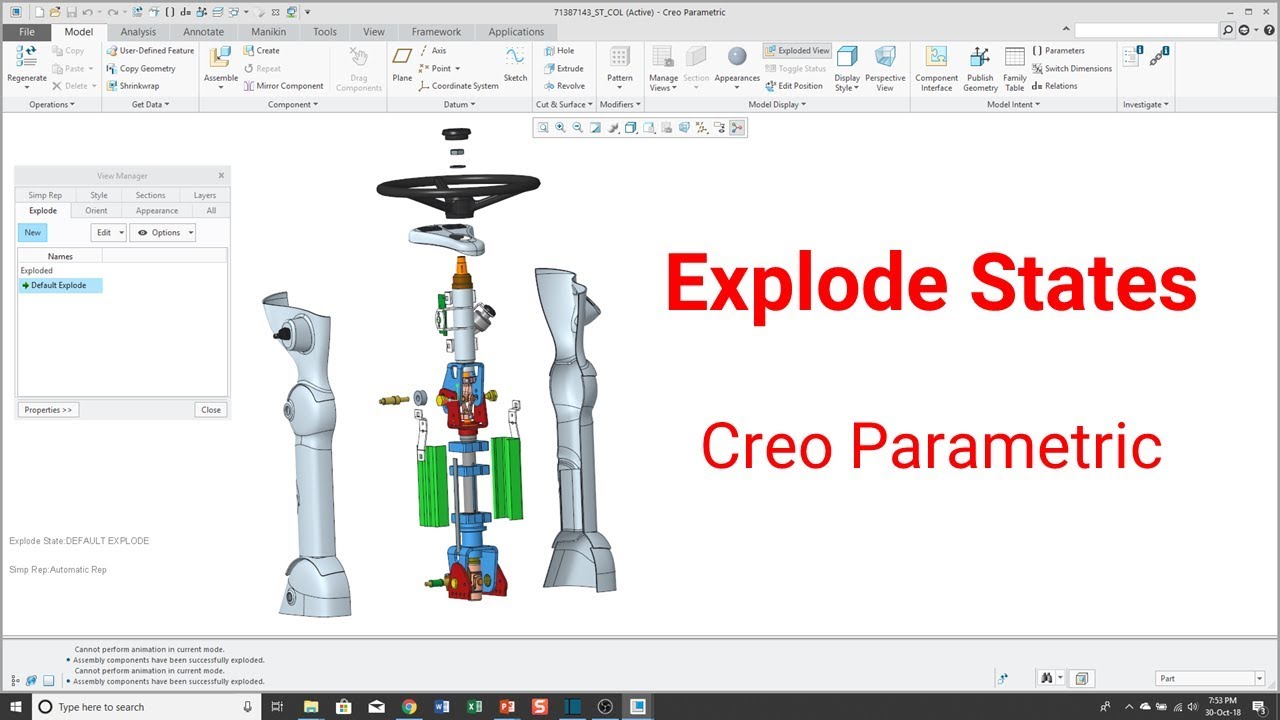Open Parameters
Screen dimensions: 1280x720
[1058, 50]
